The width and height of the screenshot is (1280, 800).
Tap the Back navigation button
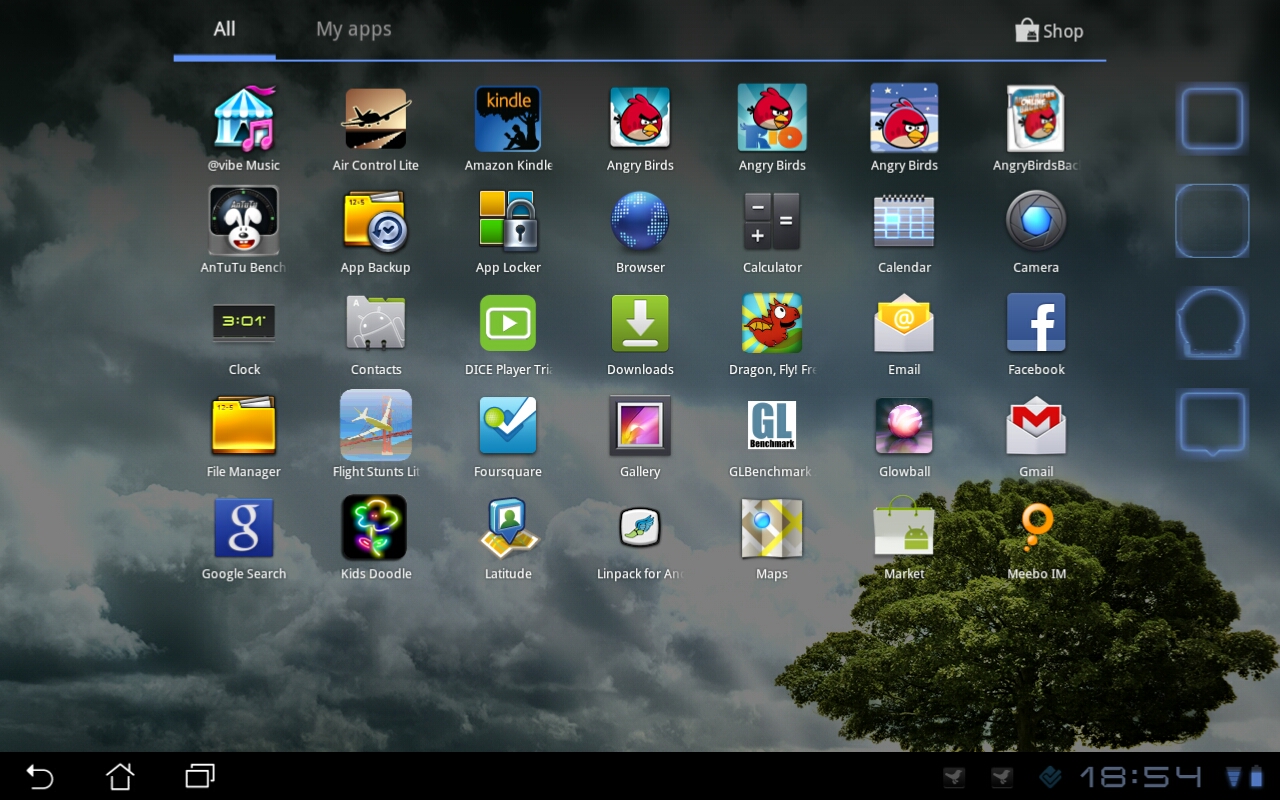(40, 776)
